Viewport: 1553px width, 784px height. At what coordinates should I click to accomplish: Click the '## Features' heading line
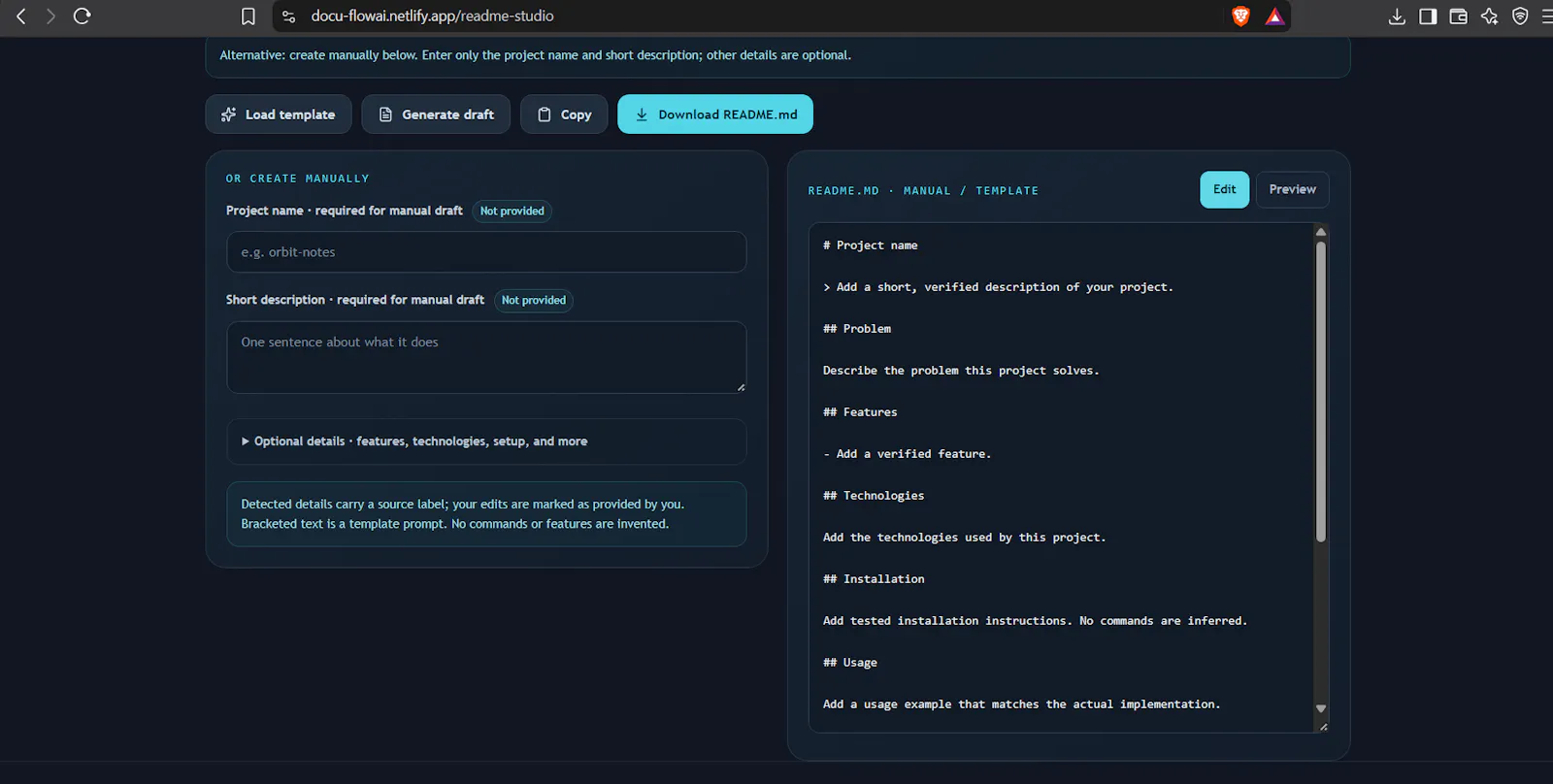860,412
